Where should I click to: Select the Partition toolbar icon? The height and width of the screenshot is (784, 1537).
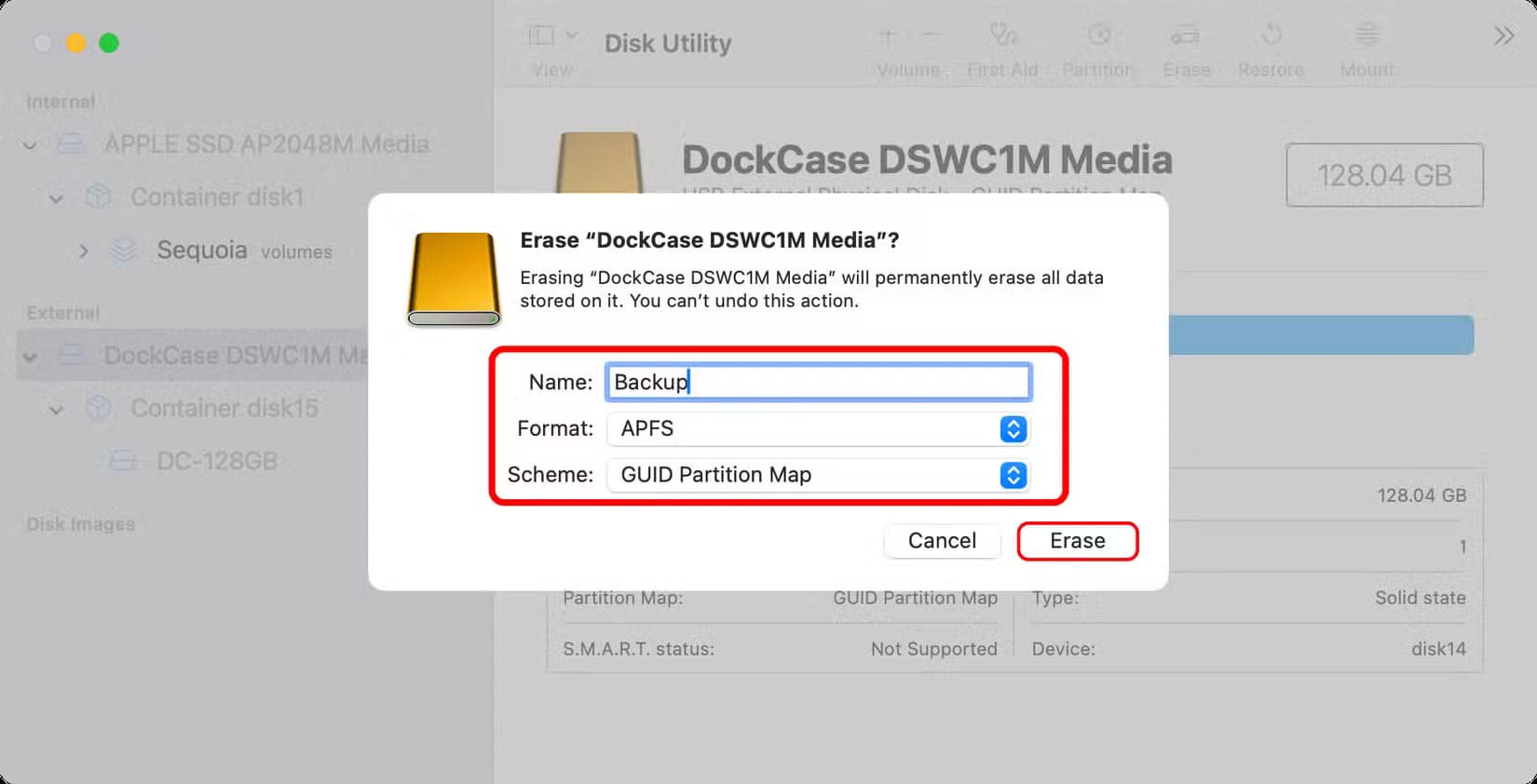point(1099,36)
